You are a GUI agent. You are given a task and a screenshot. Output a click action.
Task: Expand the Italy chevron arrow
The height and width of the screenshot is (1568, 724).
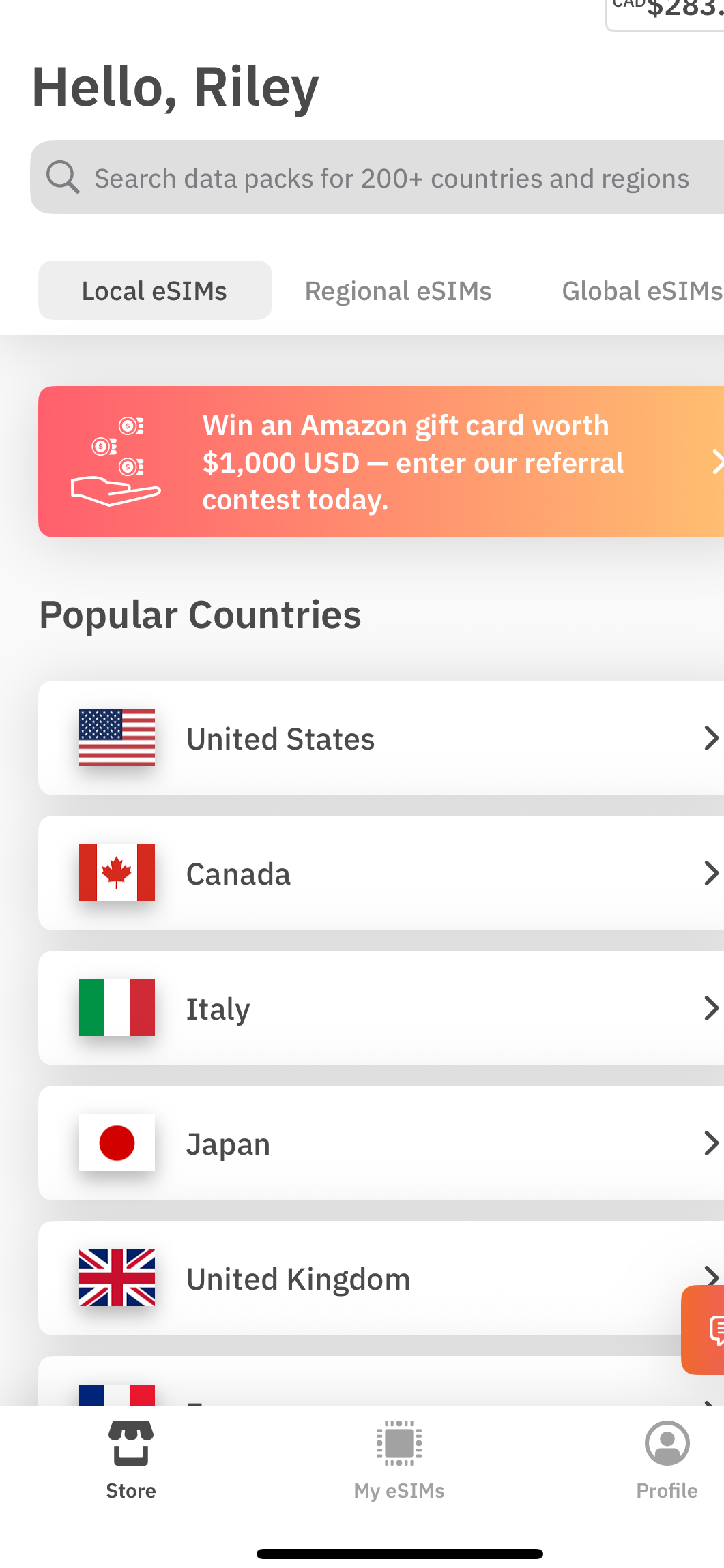pyautogui.click(x=710, y=1008)
